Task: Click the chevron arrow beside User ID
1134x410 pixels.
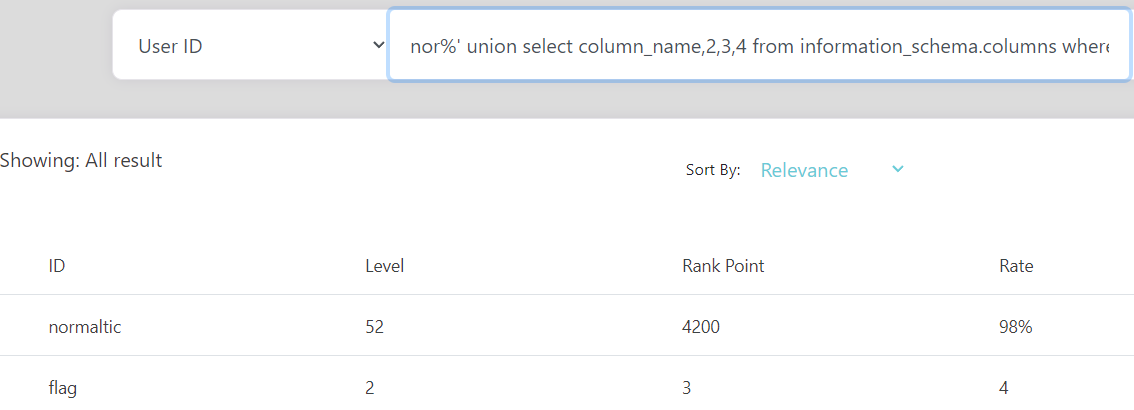Action: point(378,46)
